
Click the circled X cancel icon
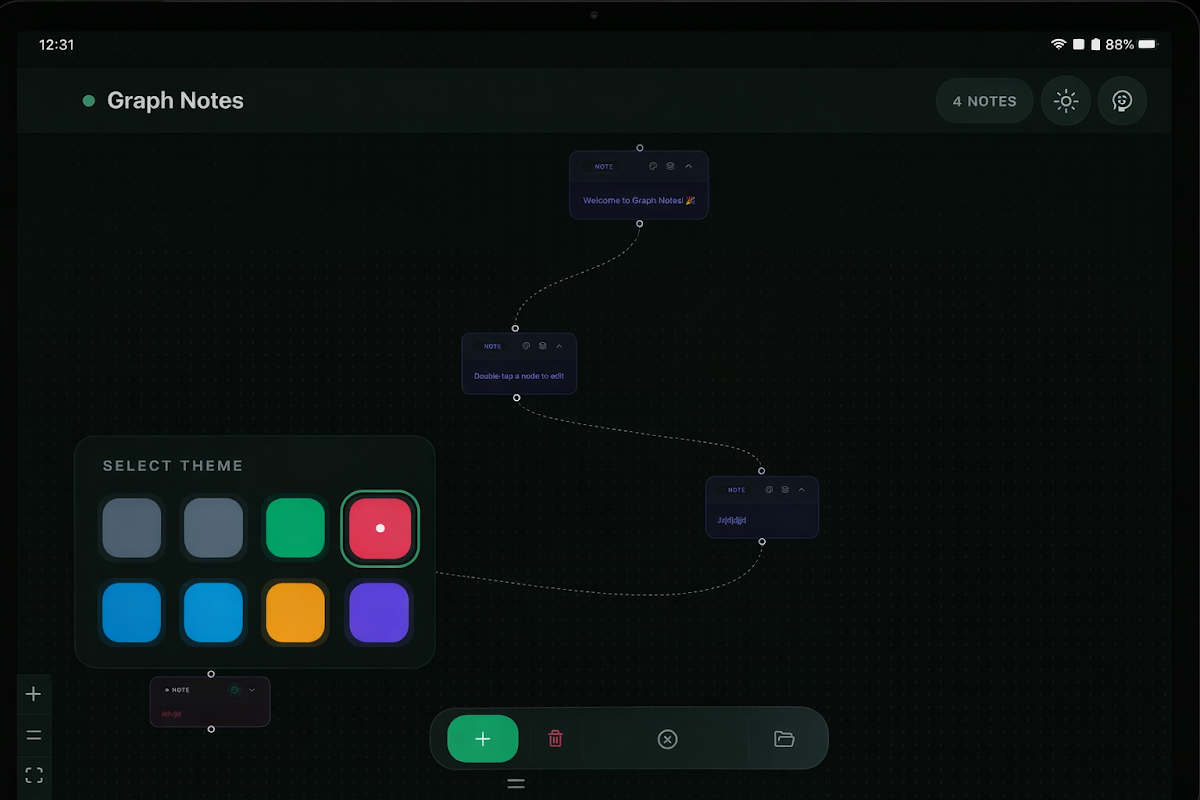pyautogui.click(x=667, y=739)
